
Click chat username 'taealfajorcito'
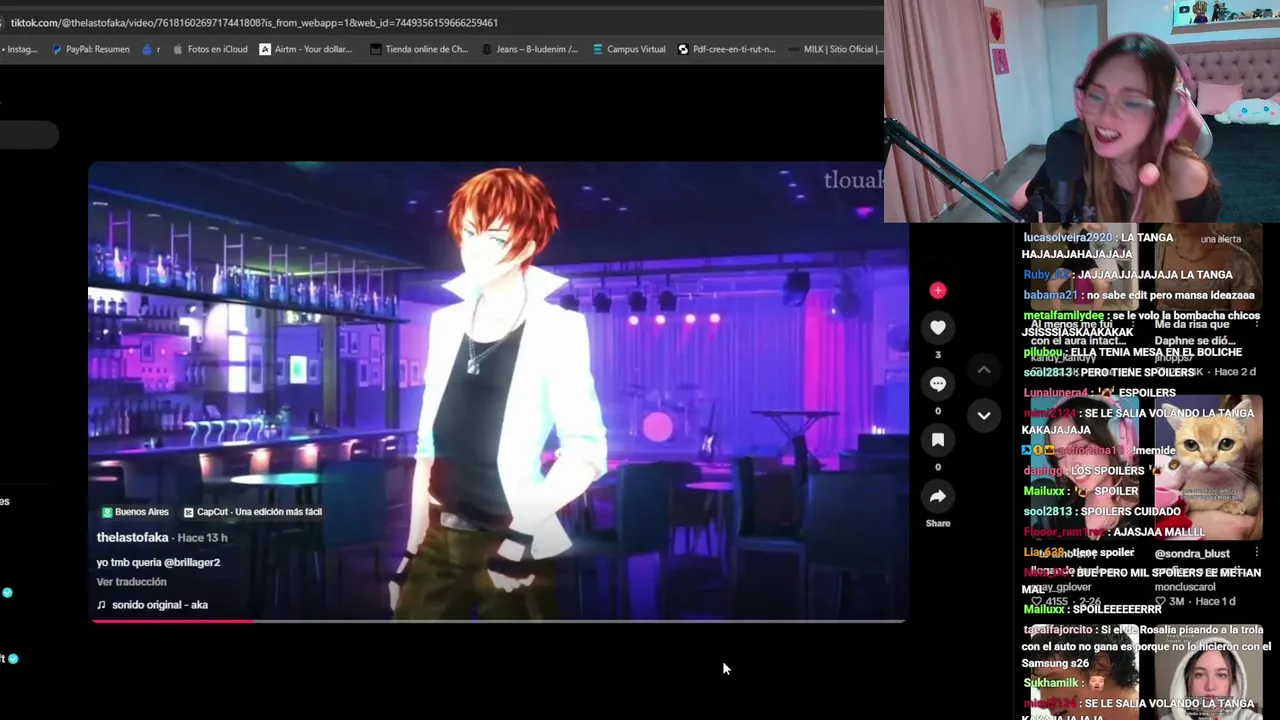[1060, 630]
